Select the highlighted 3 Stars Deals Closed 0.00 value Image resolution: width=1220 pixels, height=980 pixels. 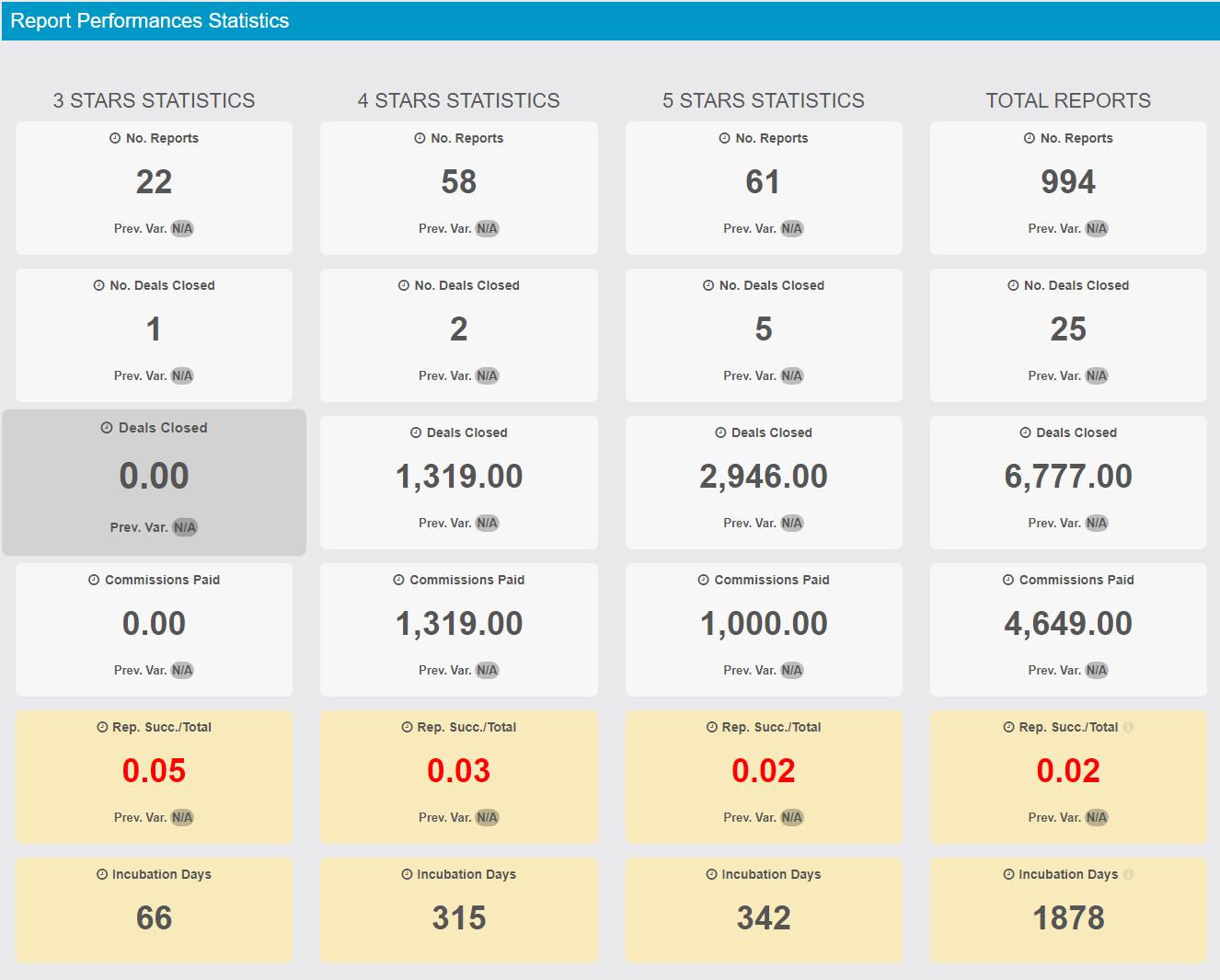[154, 476]
